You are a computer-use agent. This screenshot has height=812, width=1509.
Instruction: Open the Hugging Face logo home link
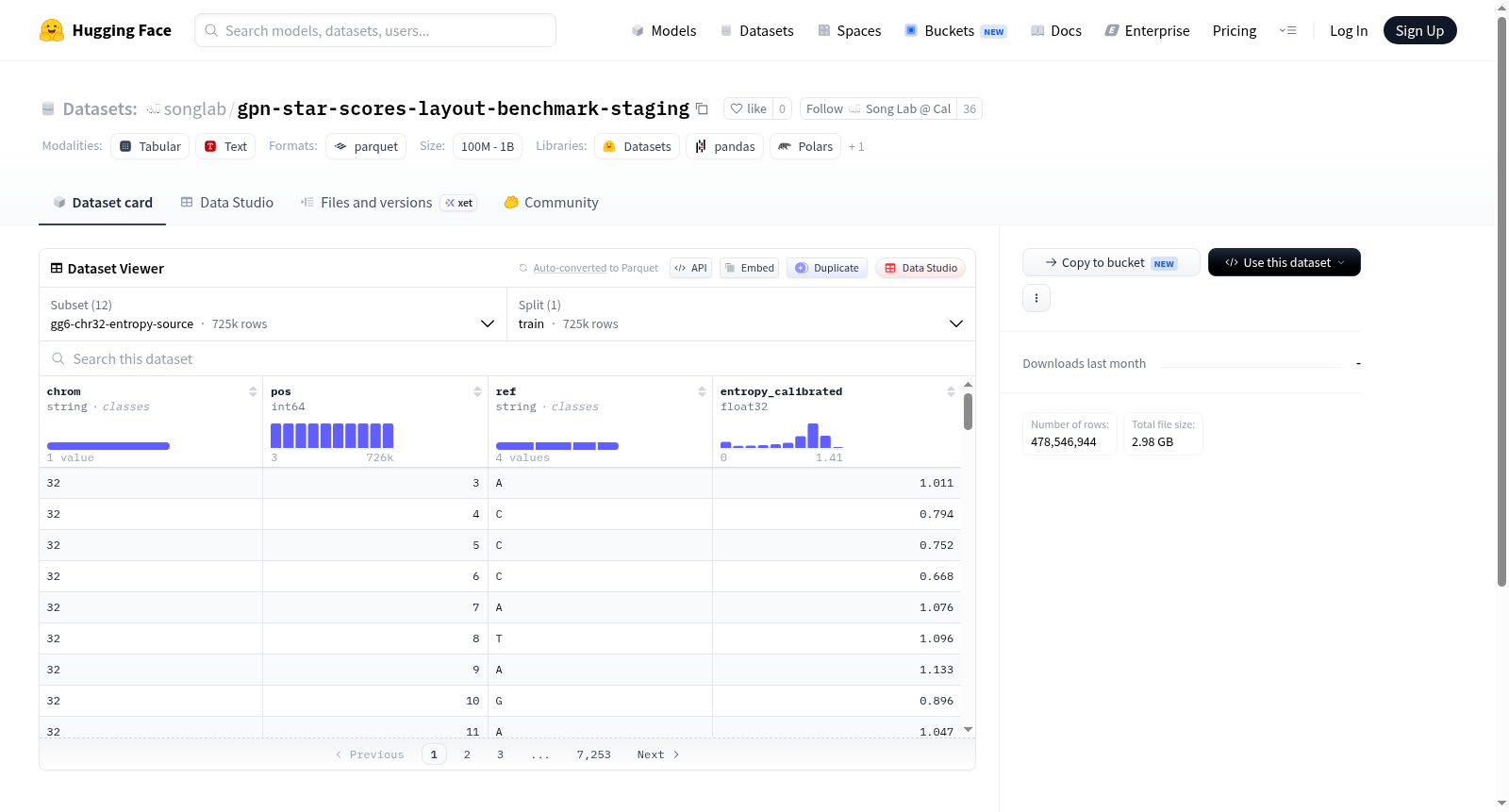(106, 30)
